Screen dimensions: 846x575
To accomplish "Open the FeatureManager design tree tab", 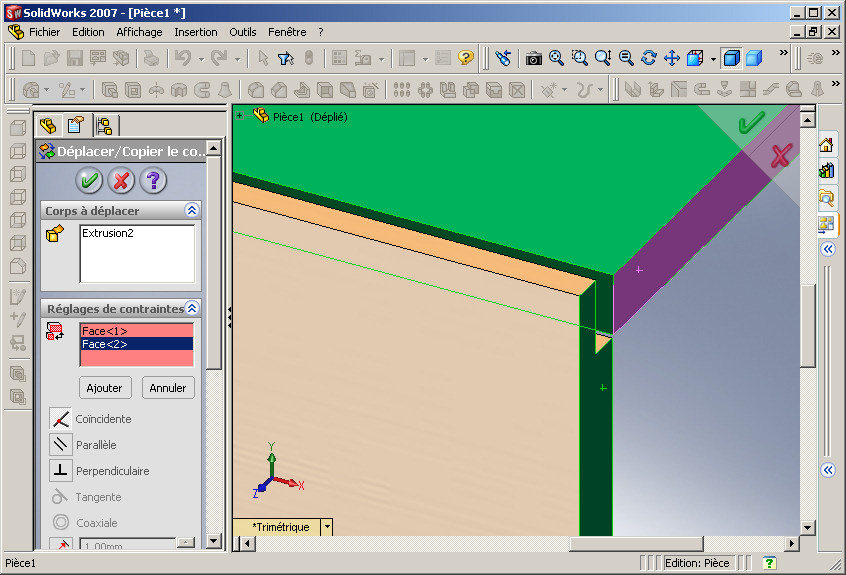I will pos(48,126).
